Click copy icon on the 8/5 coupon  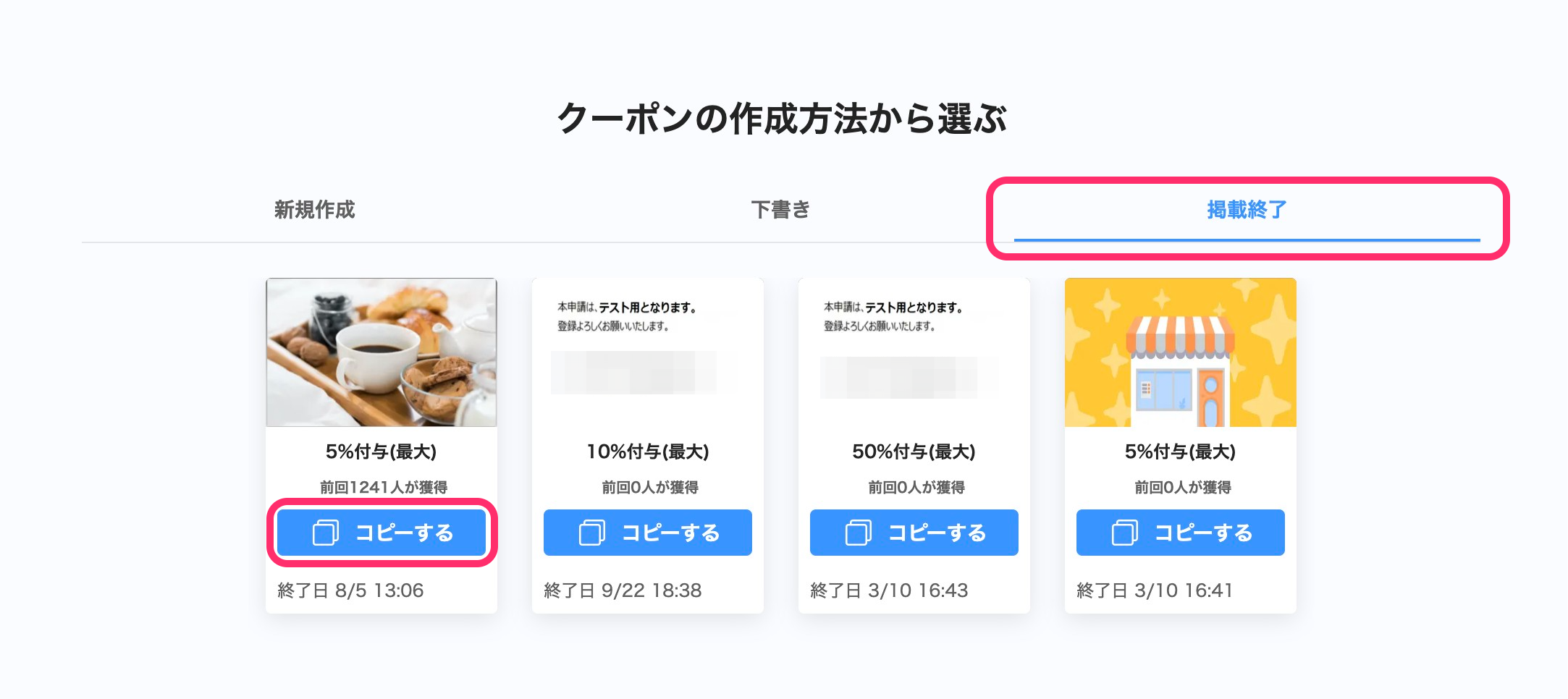[x=325, y=533]
